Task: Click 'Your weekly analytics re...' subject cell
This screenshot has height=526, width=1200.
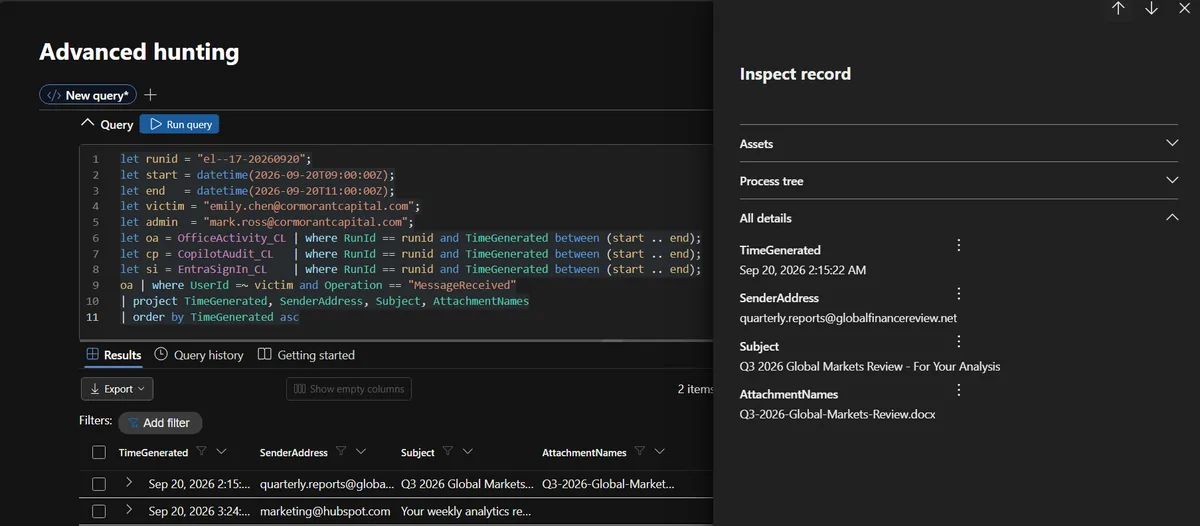Action: pos(466,511)
